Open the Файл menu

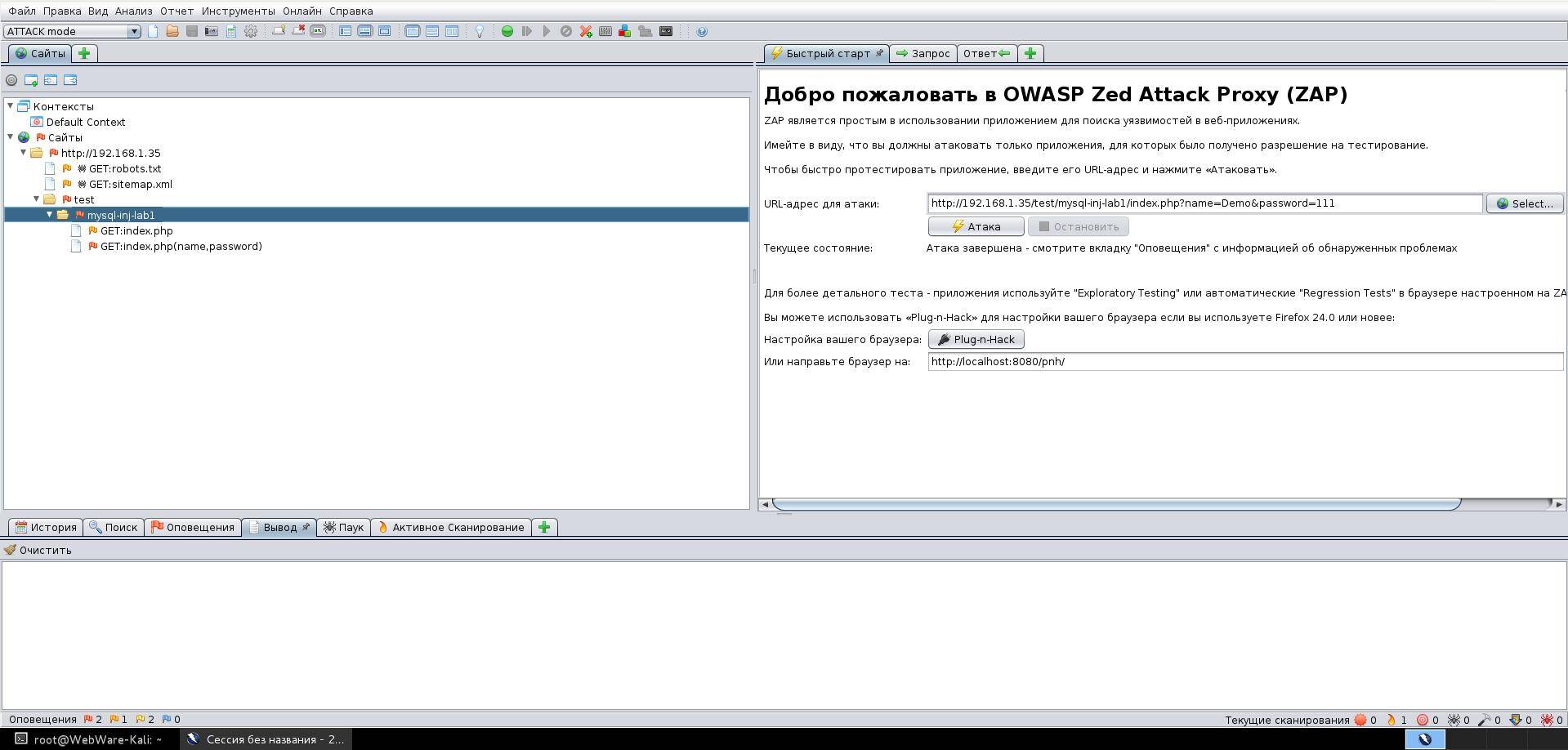[x=22, y=11]
